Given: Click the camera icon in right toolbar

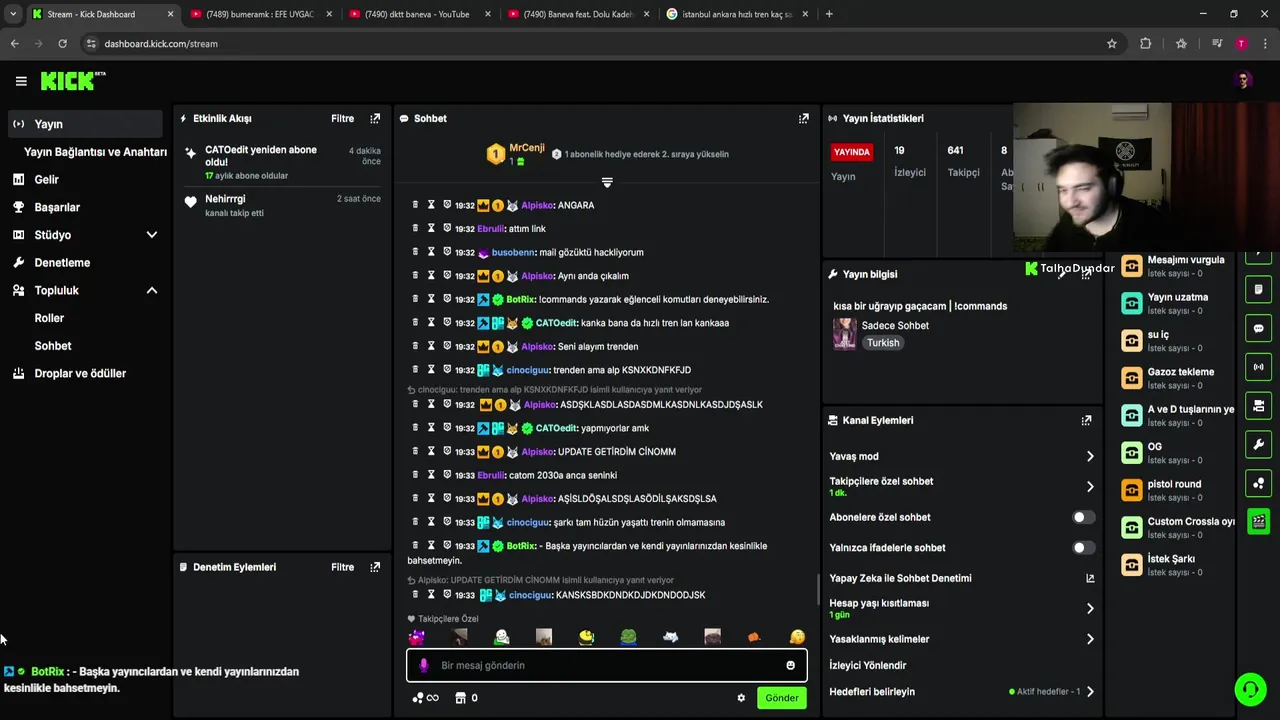Looking at the screenshot, I should [x=1259, y=406].
